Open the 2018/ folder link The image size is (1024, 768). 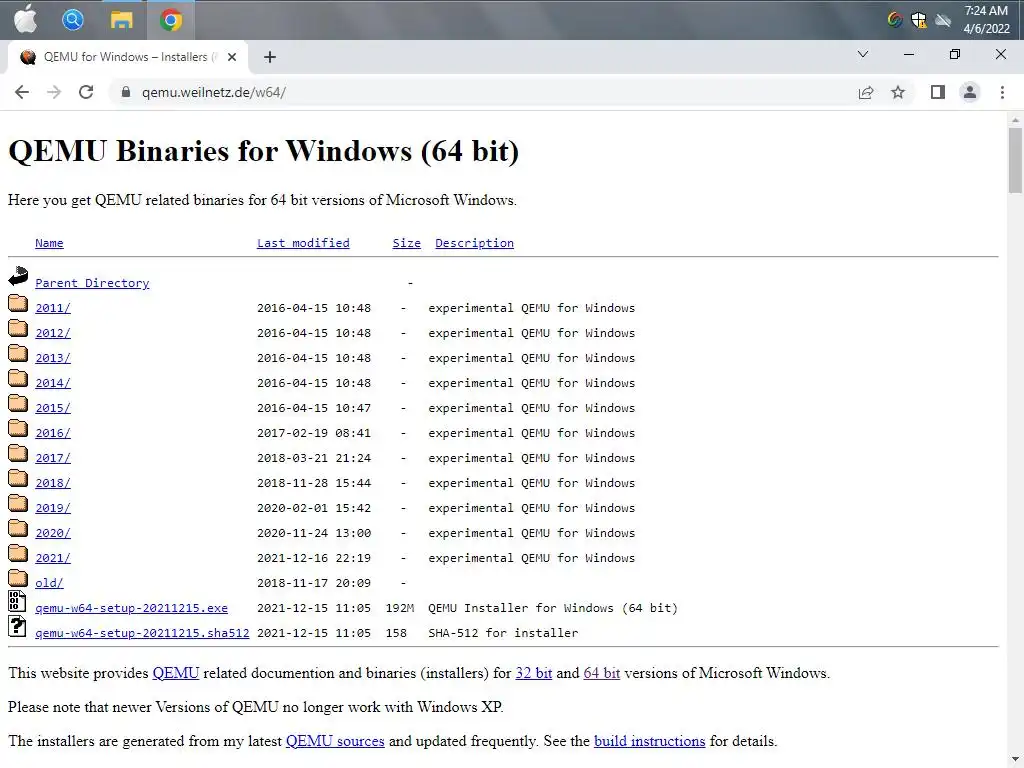[53, 483]
